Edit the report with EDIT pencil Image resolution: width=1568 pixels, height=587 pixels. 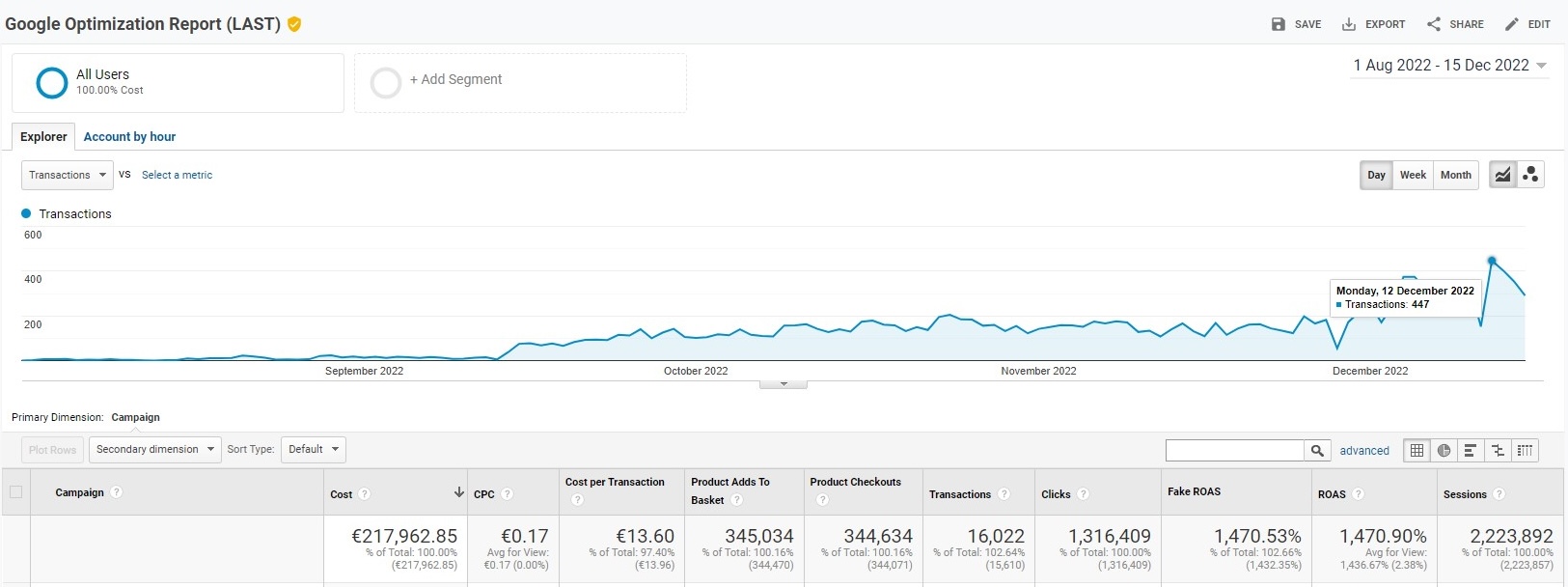1527,24
